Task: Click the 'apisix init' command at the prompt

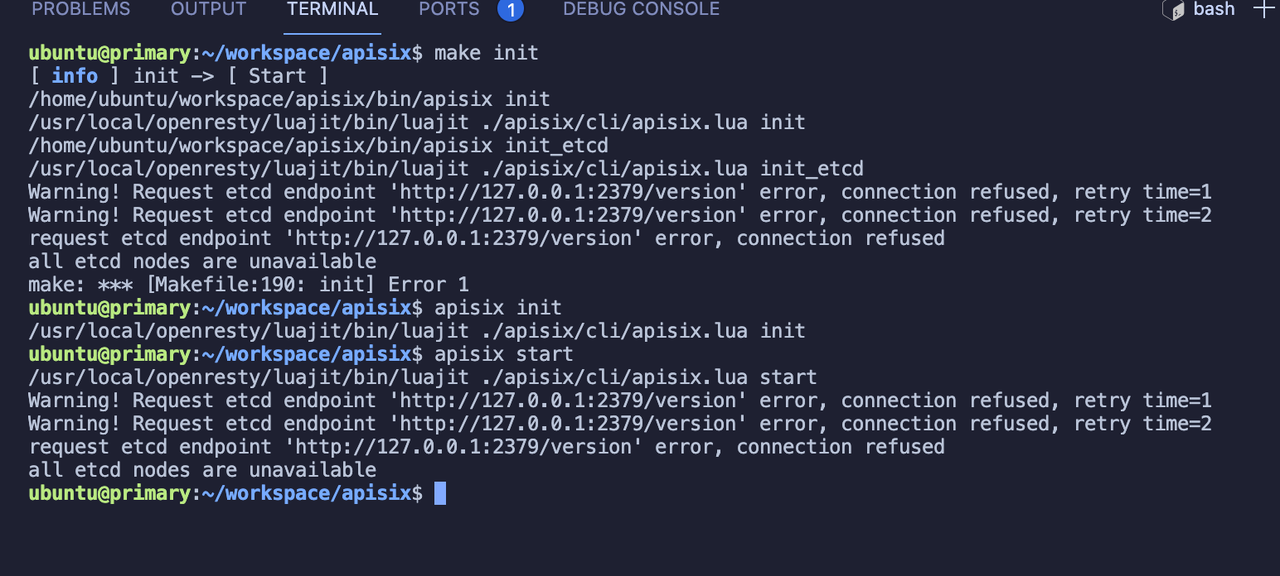Action: (x=498, y=307)
